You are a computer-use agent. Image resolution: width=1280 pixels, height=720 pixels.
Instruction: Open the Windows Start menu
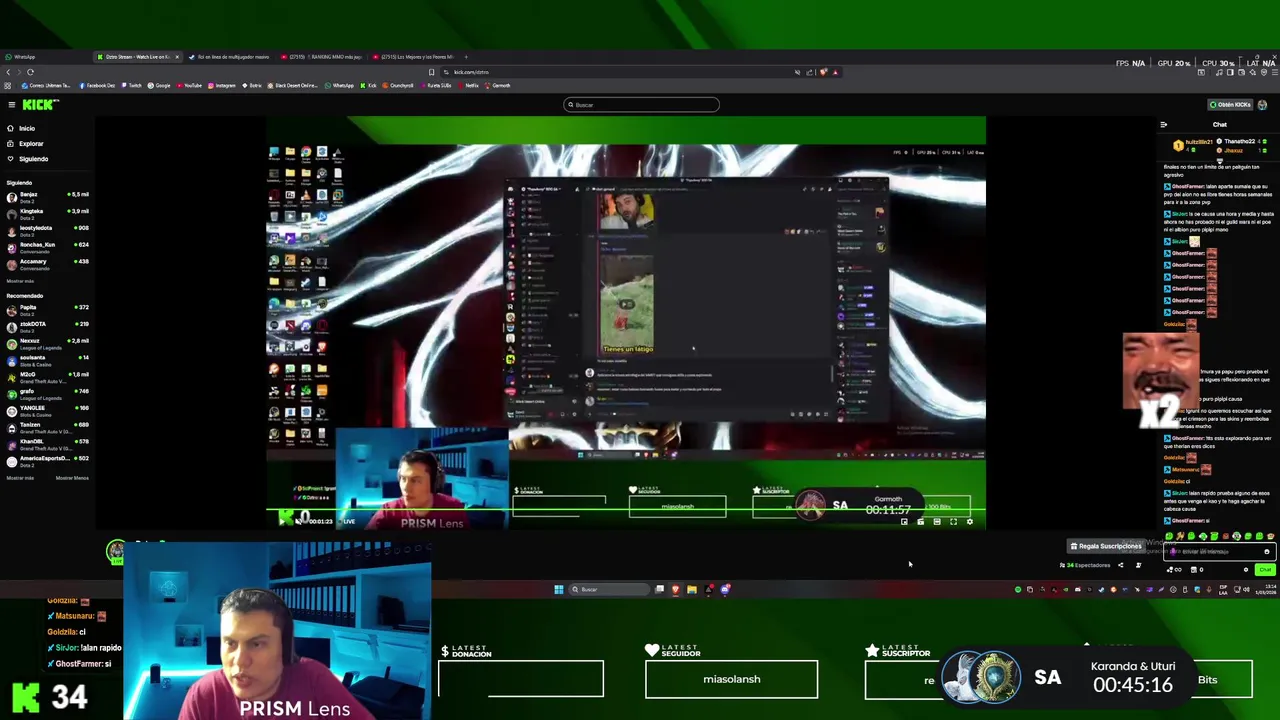point(559,589)
